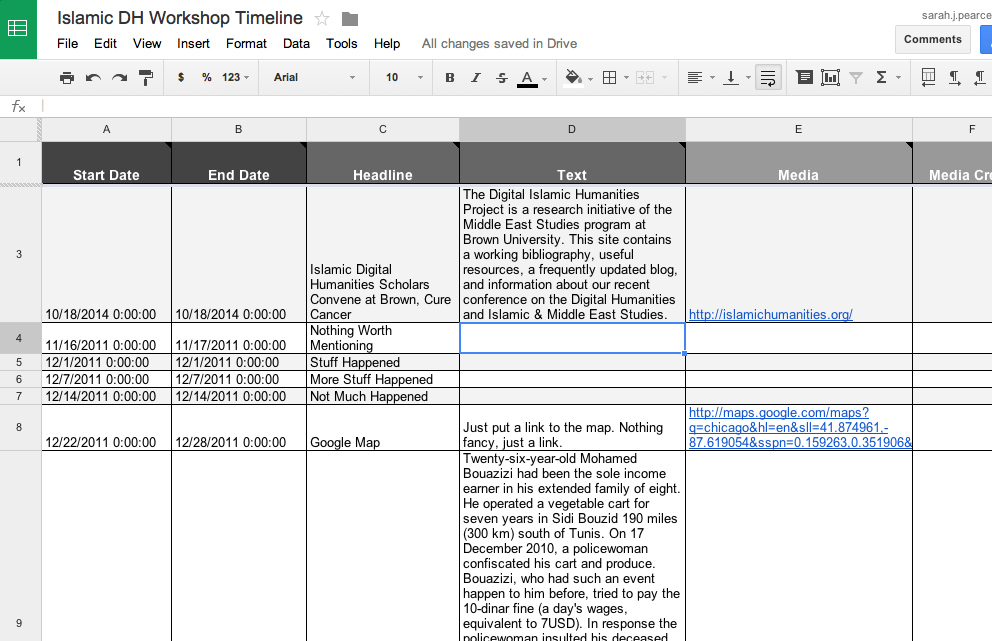Image resolution: width=992 pixels, height=641 pixels.
Task: Open the Format menu
Action: click(246, 44)
